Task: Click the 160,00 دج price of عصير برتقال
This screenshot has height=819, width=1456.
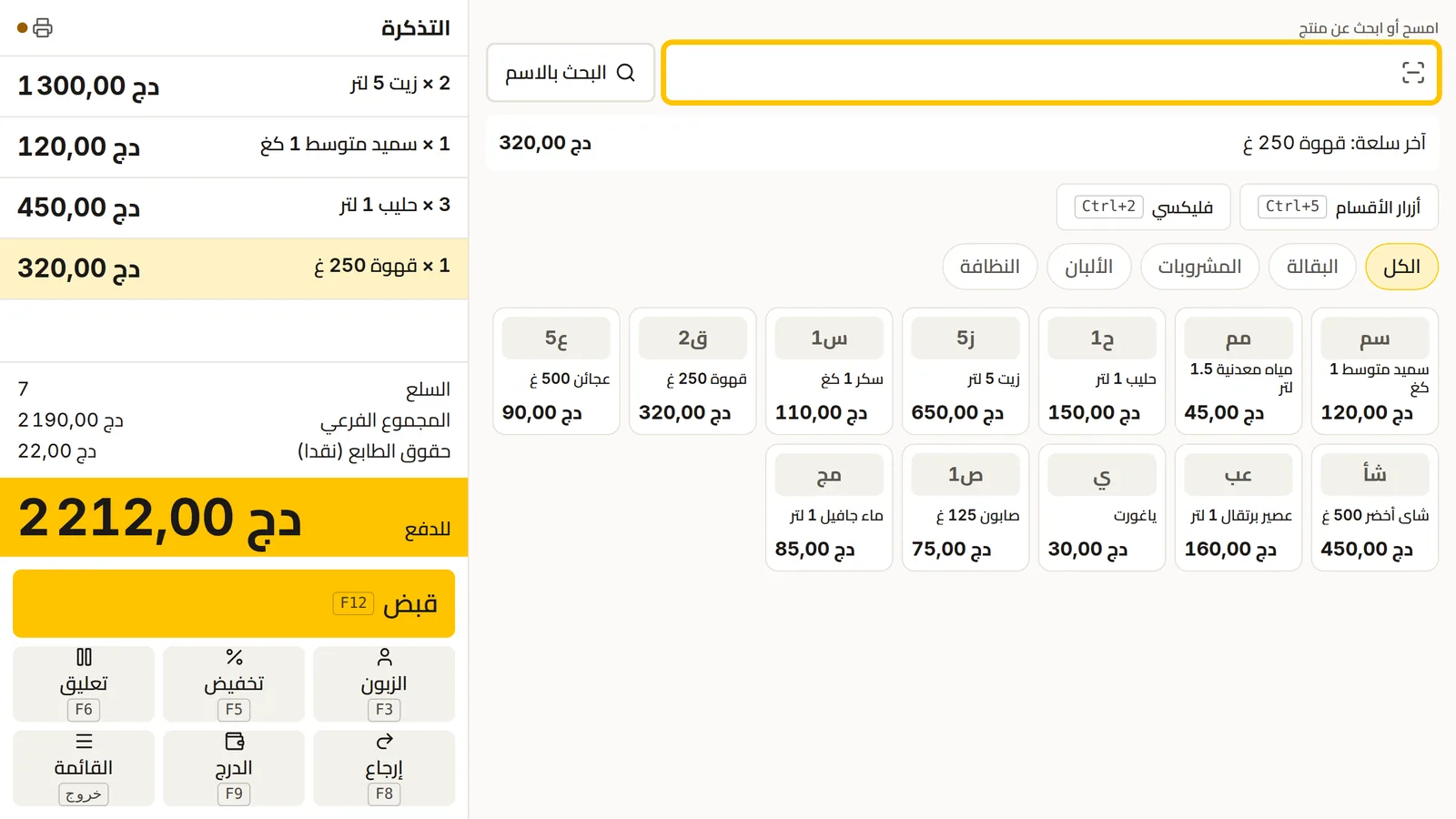Action: coord(1230,550)
